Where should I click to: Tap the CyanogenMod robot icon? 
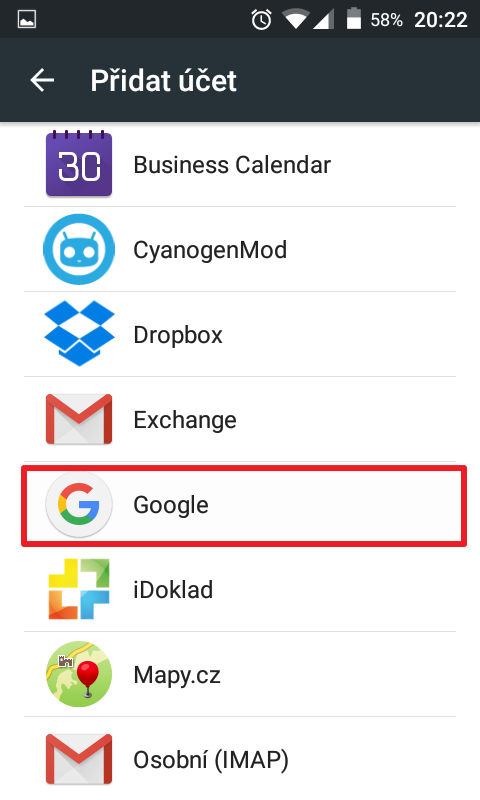pyautogui.click(x=79, y=249)
